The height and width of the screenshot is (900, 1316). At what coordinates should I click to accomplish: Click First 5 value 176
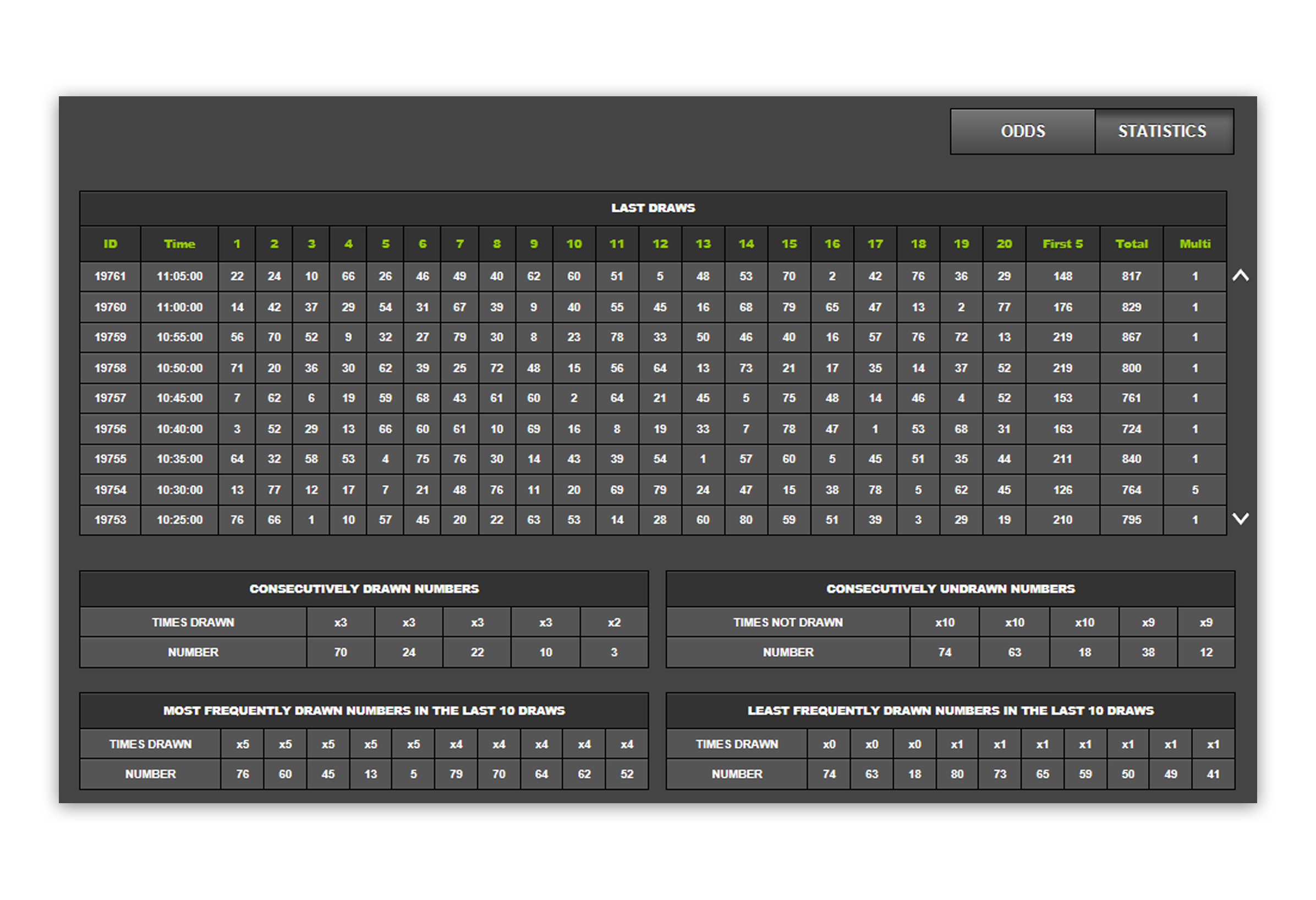click(x=1063, y=307)
